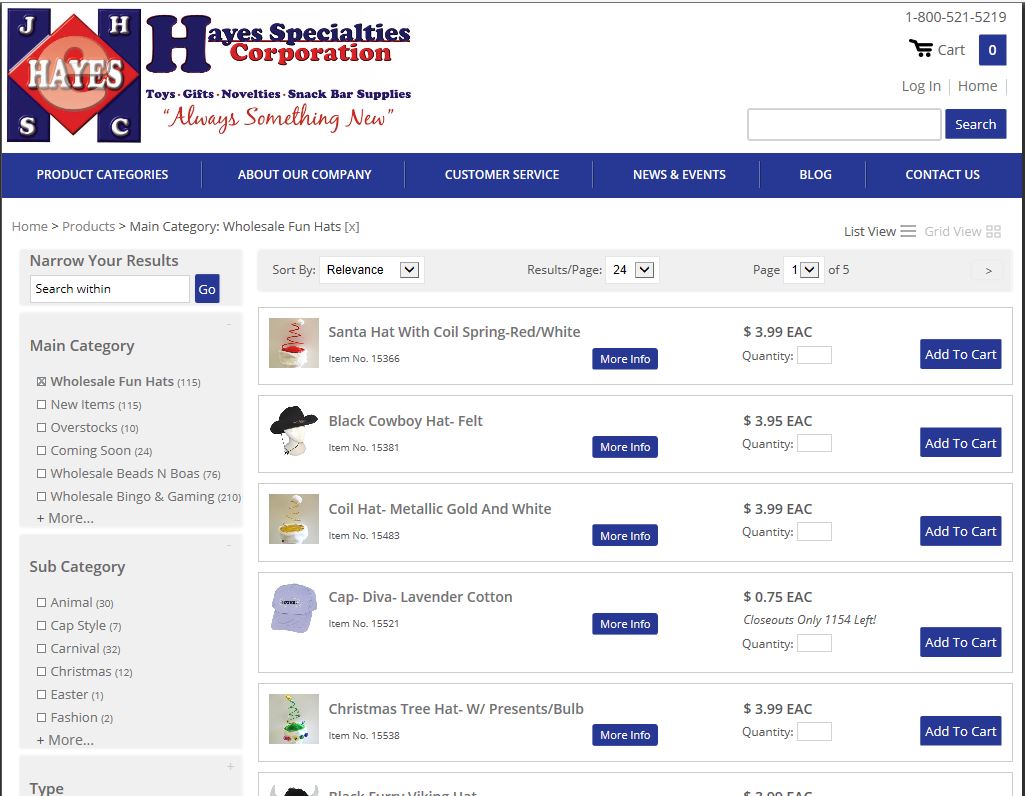Switch to Grid View icon
Image resolution: width=1025 pixels, height=796 pixels.
click(x=993, y=231)
